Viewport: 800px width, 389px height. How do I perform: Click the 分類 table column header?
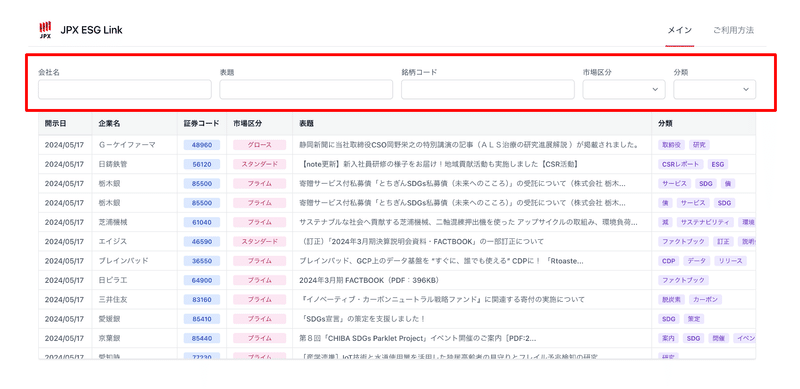pos(665,124)
